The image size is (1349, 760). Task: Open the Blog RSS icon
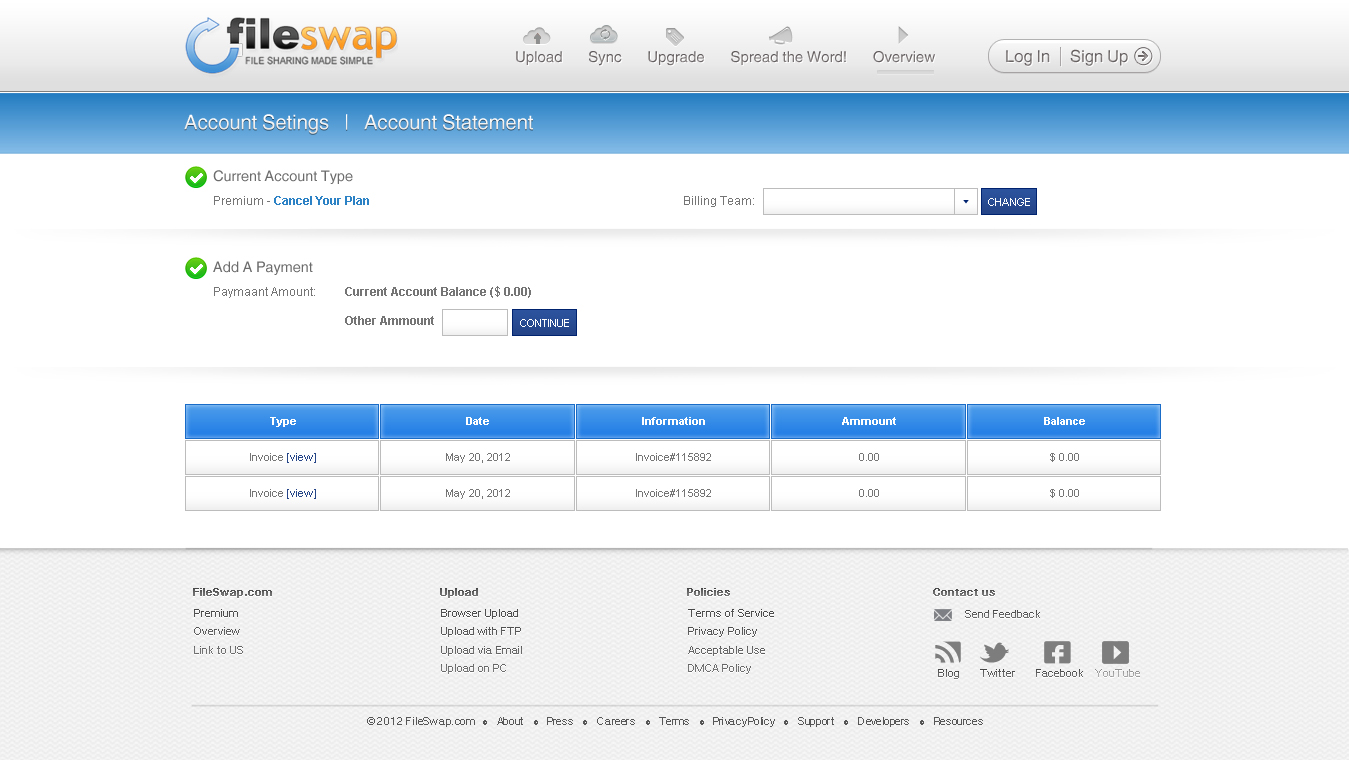tap(947, 653)
